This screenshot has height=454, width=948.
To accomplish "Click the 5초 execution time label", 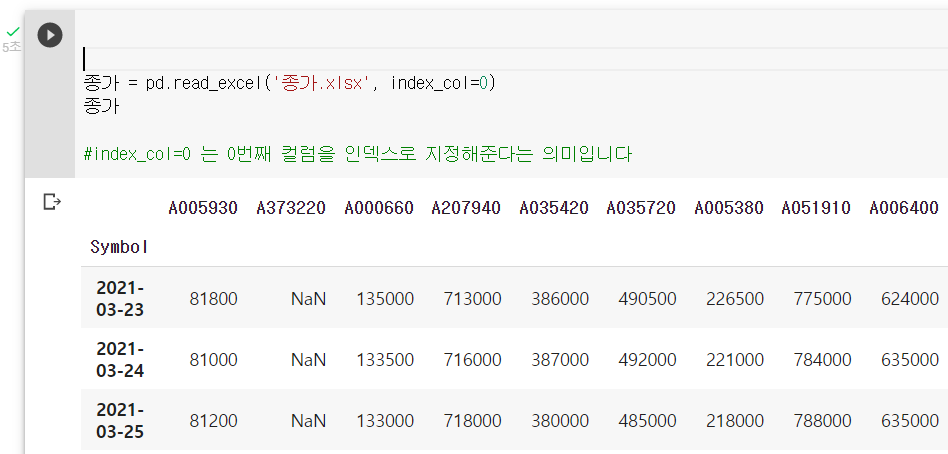I will [12, 47].
